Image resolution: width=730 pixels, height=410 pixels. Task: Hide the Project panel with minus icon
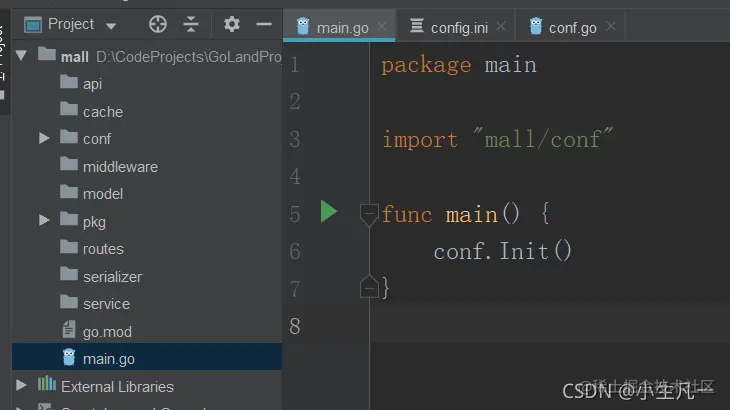click(x=264, y=24)
